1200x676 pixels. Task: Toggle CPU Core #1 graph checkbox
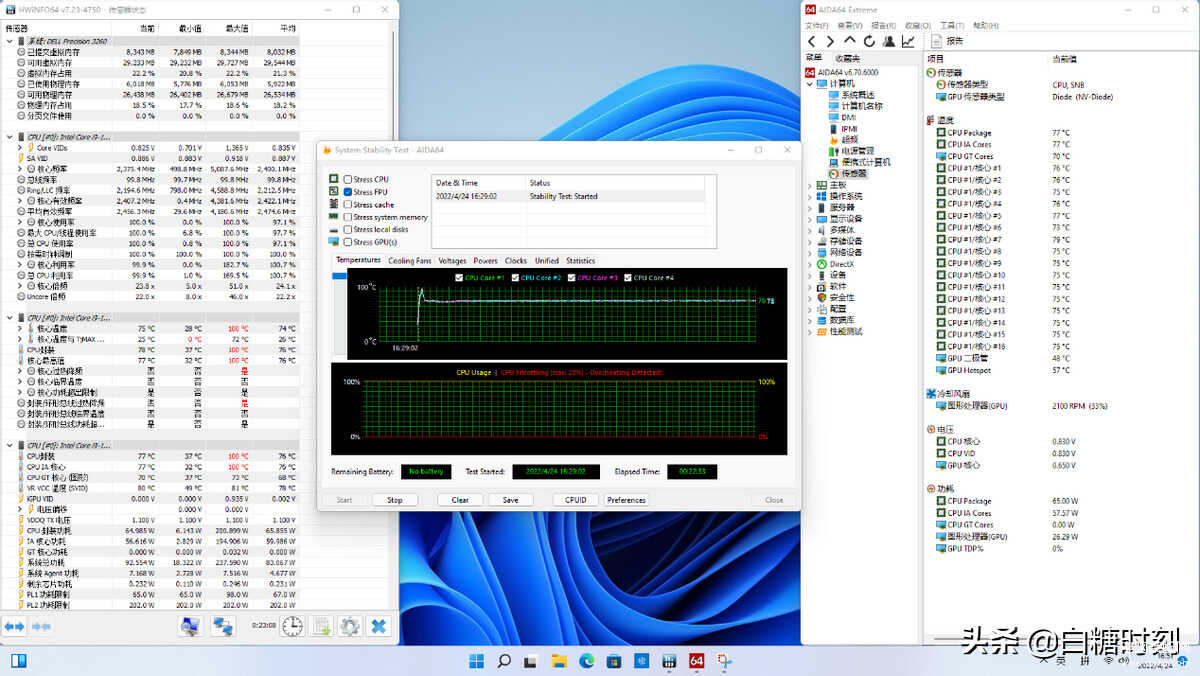[459, 277]
